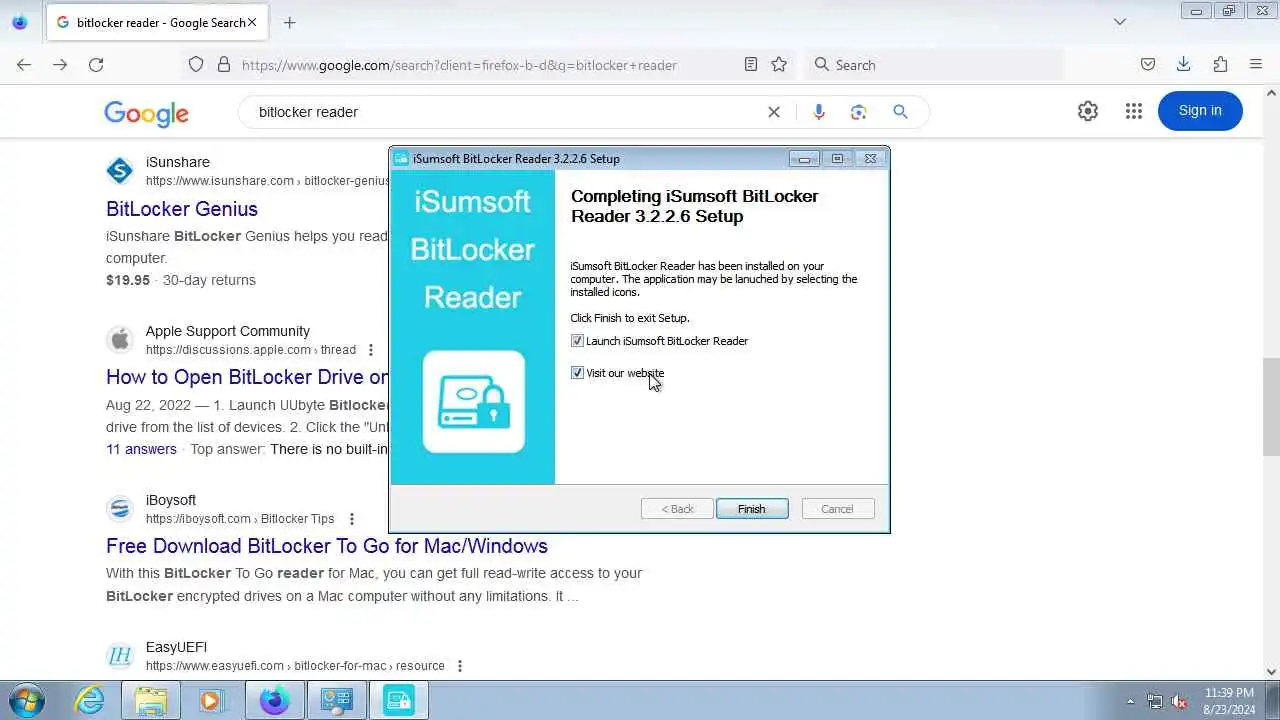The image size is (1280, 720).
Task: Click the browser vertical scrollbar thumb
Action: [1271, 406]
